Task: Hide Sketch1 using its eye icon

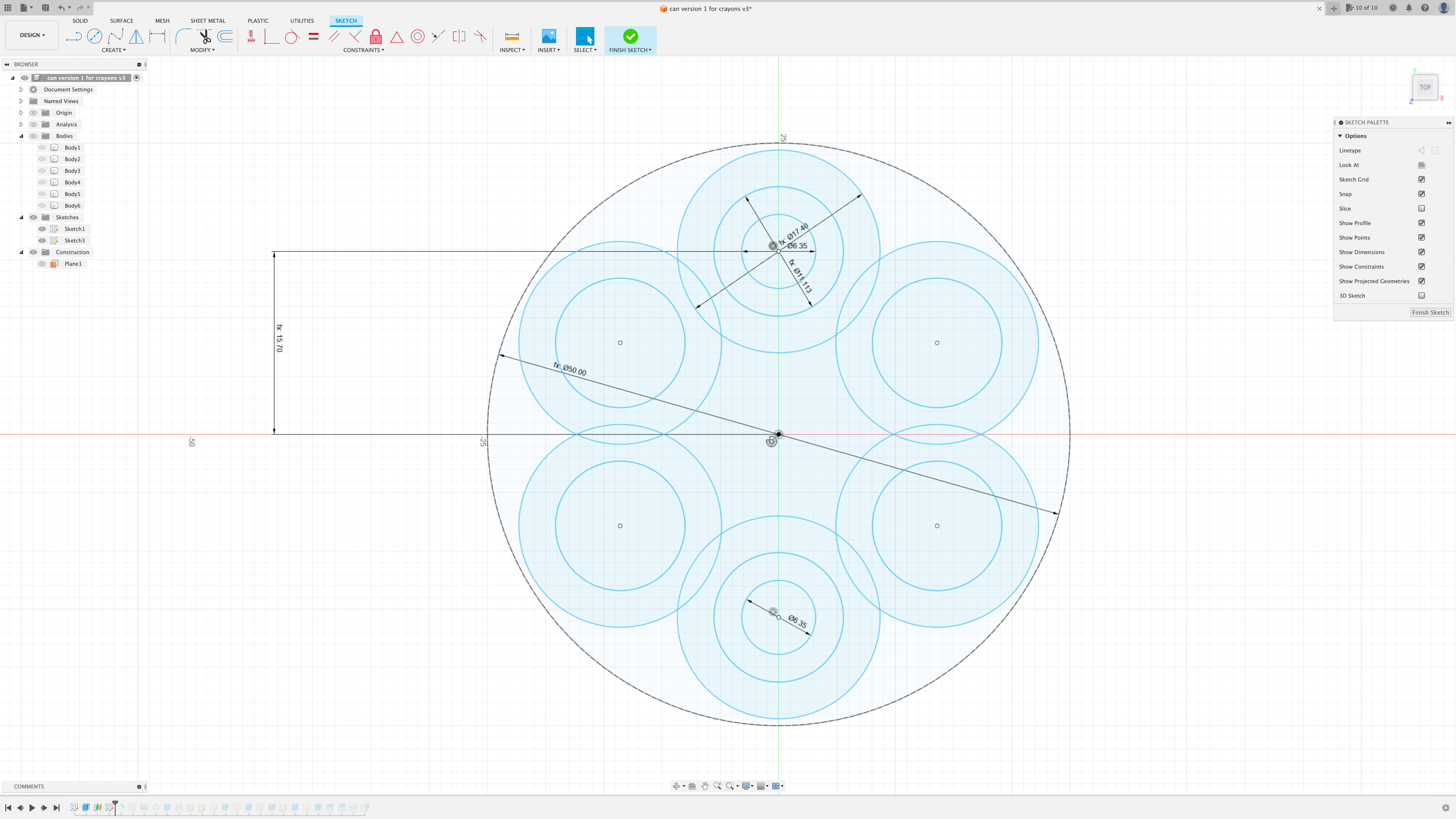Action: tap(42, 229)
